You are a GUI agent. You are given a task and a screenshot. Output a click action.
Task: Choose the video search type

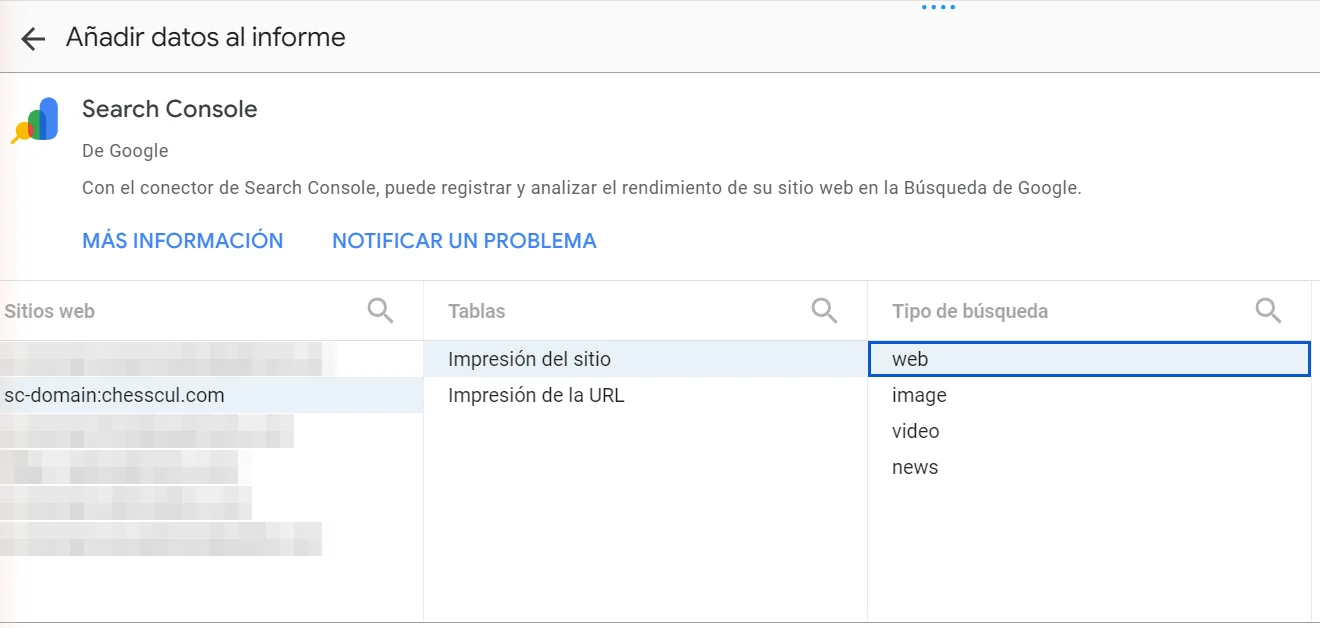pos(1089,431)
